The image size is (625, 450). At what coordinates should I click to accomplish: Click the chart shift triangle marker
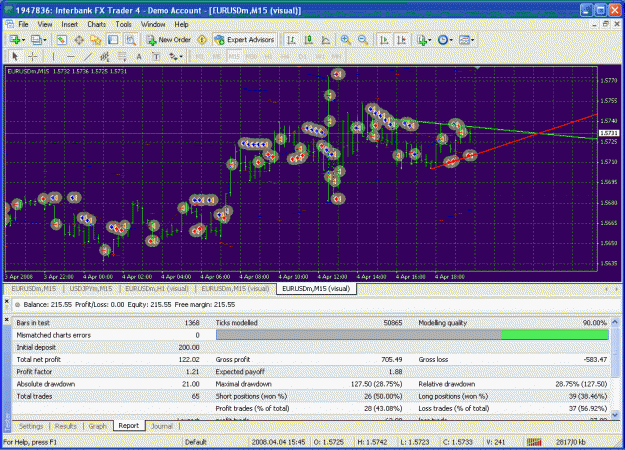[478, 68]
